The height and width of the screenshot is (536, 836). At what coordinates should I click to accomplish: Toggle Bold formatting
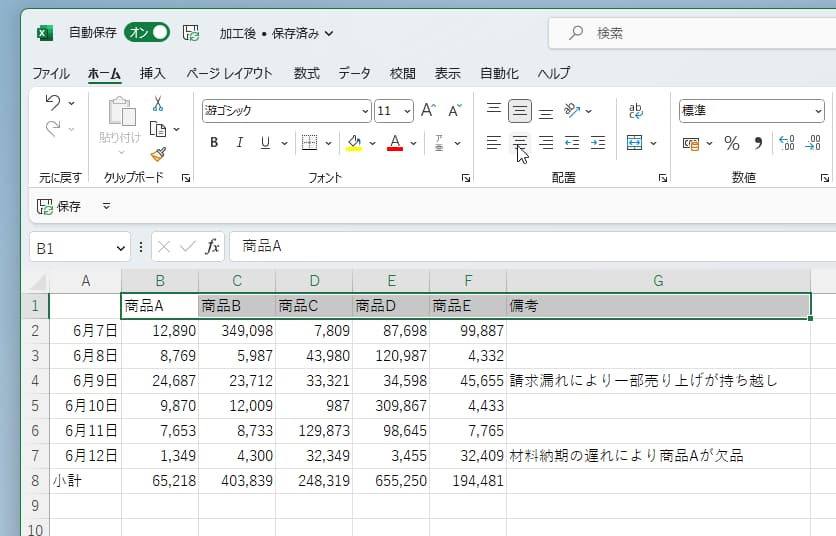click(214, 143)
